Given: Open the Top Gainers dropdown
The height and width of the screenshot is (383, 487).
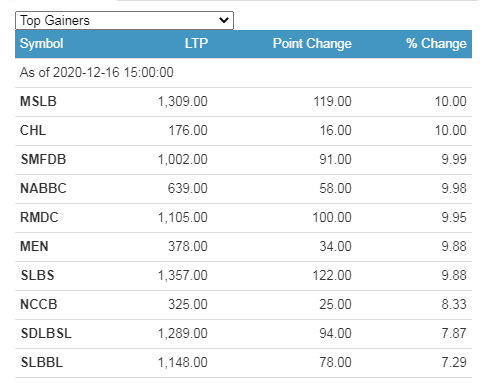Looking at the screenshot, I should click(x=124, y=21).
